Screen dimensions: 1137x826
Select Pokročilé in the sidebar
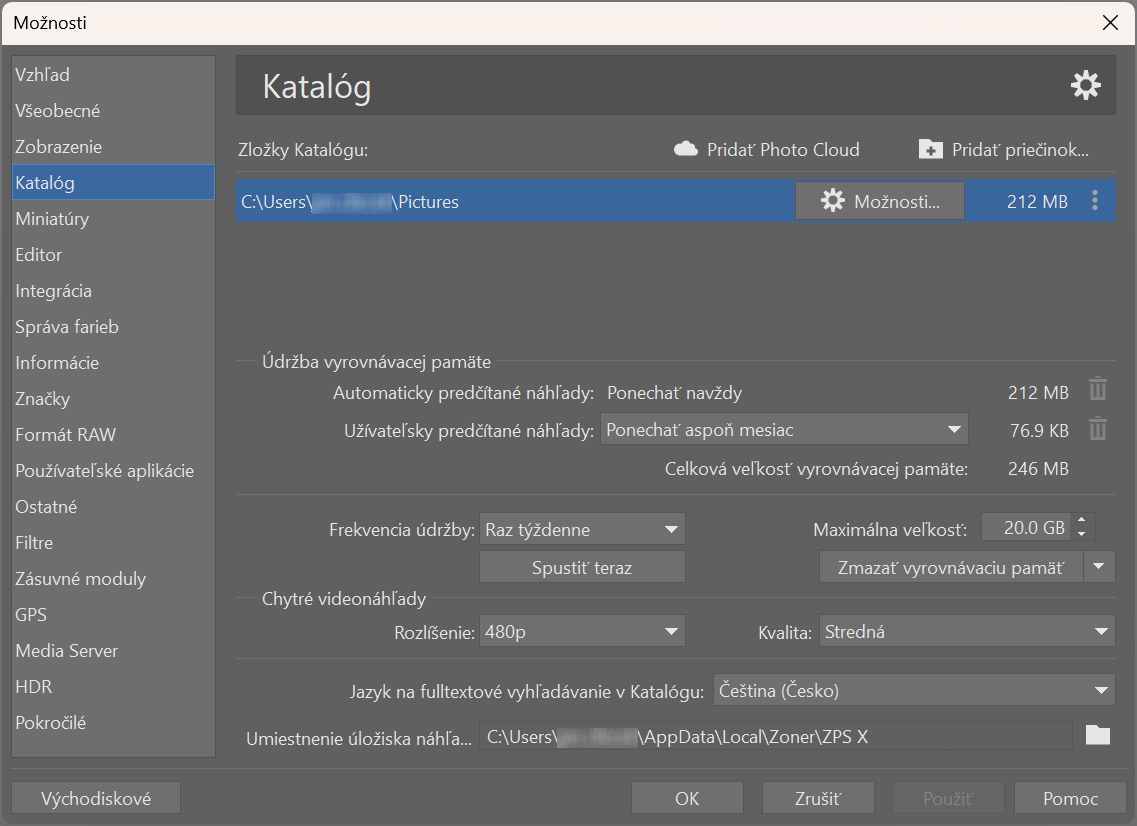(x=113, y=722)
